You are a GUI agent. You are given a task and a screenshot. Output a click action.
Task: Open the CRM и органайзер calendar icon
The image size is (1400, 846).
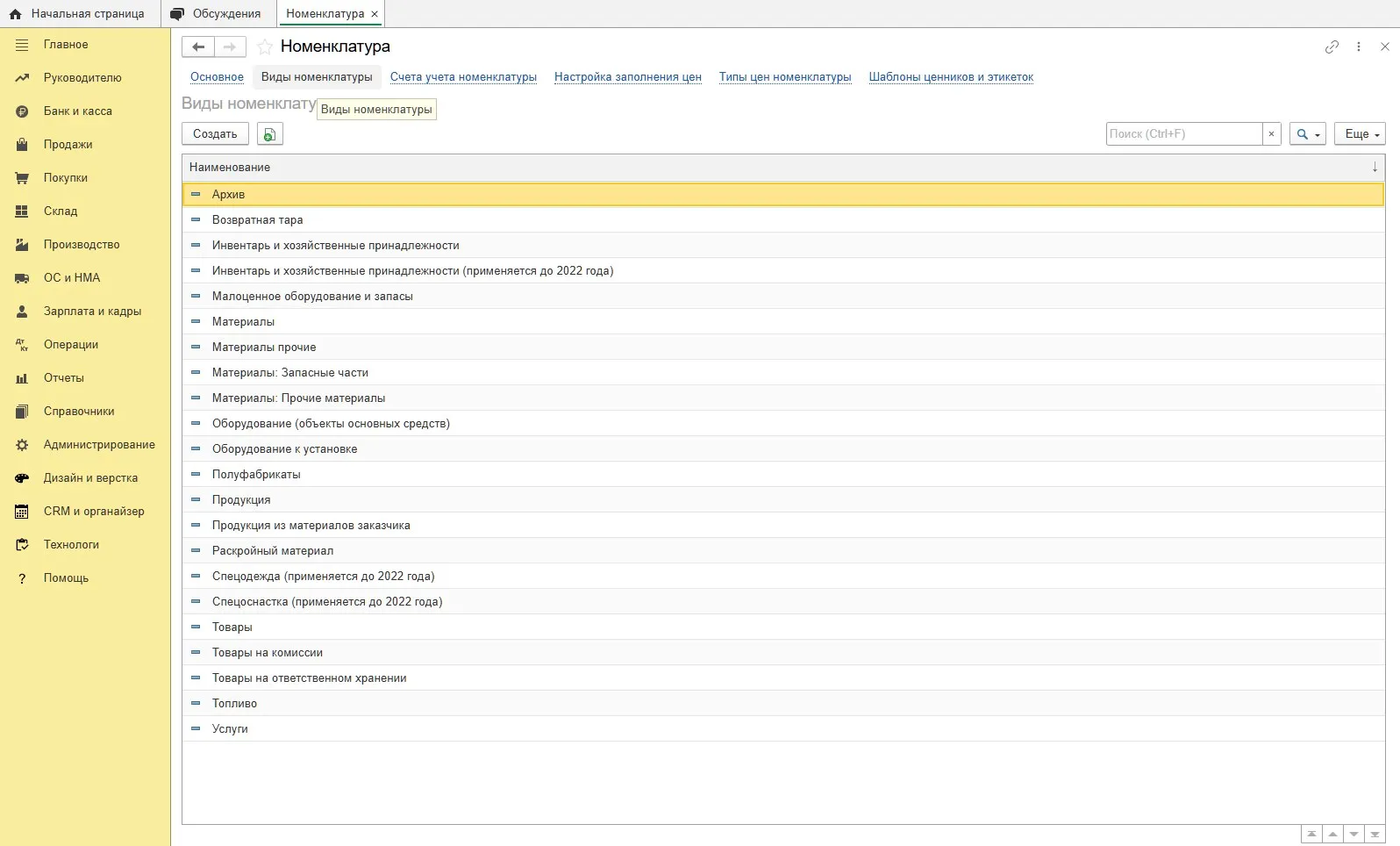point(22,512)
